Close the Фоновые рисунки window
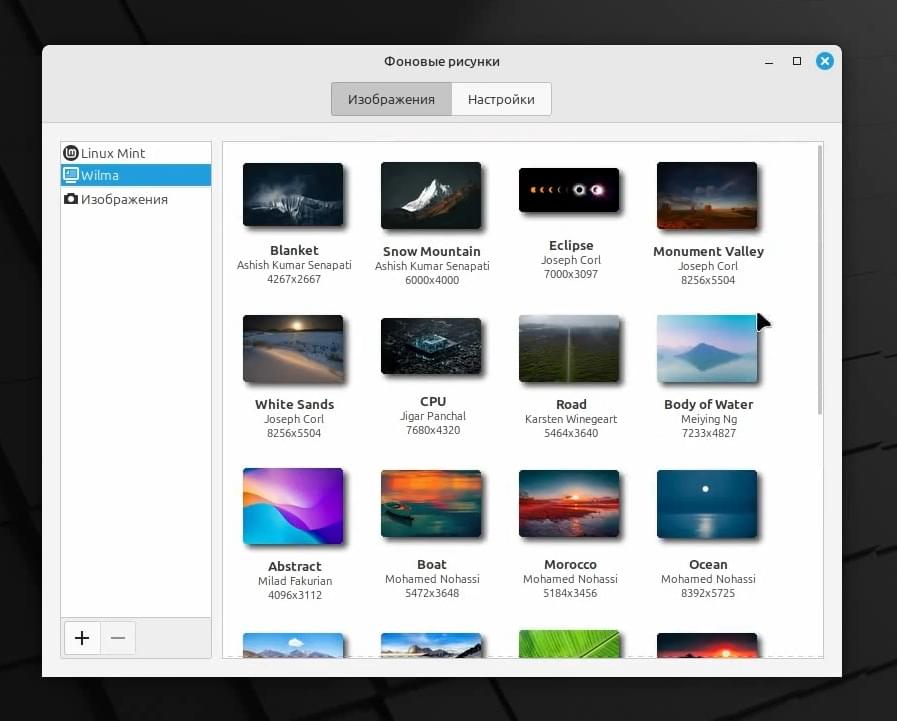This screenshot has width=897, height=721. pyautogui.click(x=825, y=61)
